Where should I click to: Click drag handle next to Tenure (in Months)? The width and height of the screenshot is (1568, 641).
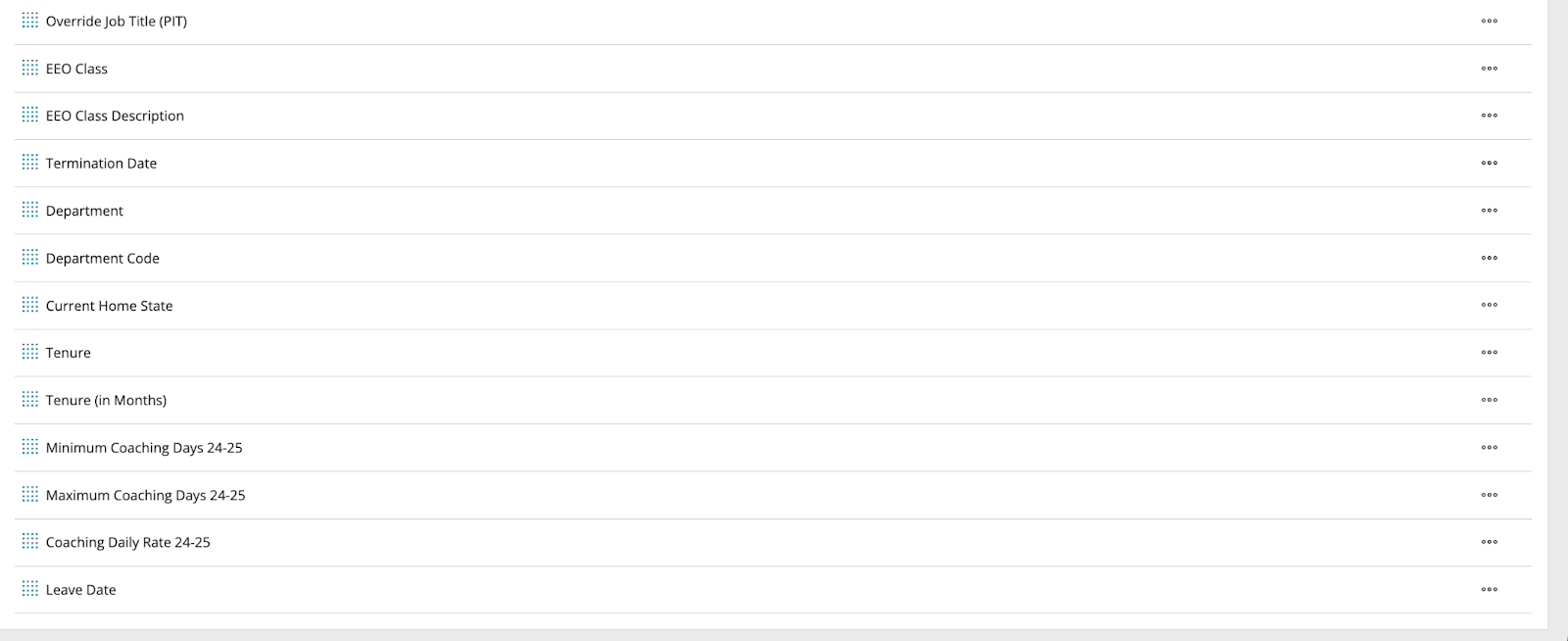point(30,399)
